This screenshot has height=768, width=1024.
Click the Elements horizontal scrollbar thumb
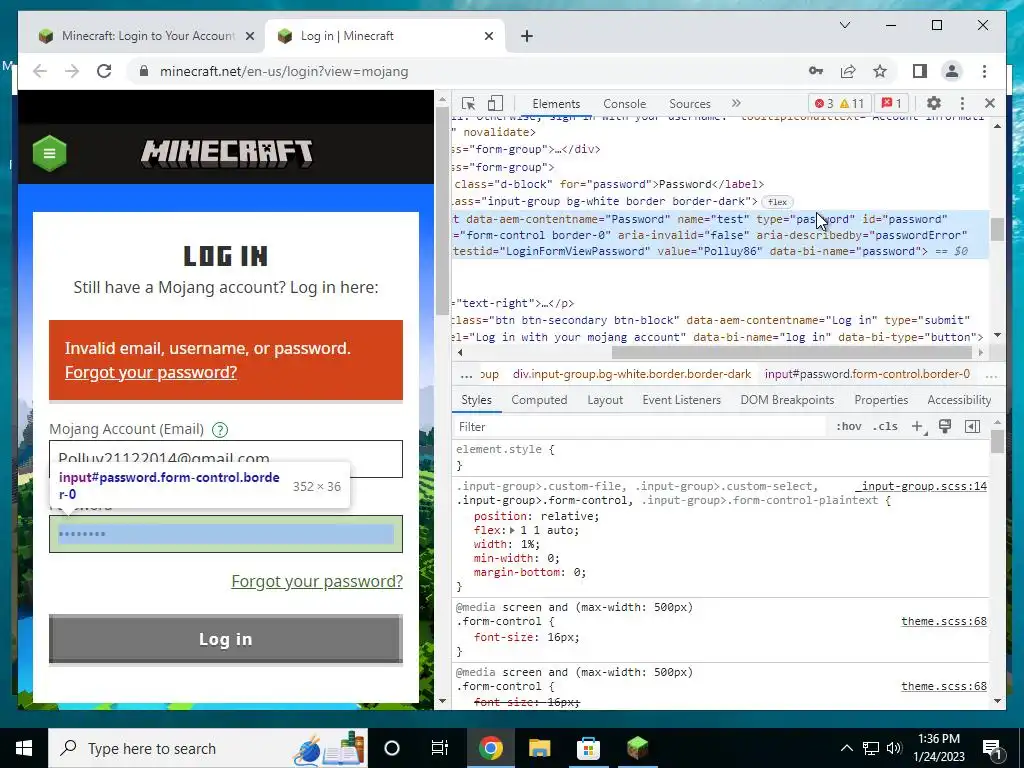[x=792, y=352]
